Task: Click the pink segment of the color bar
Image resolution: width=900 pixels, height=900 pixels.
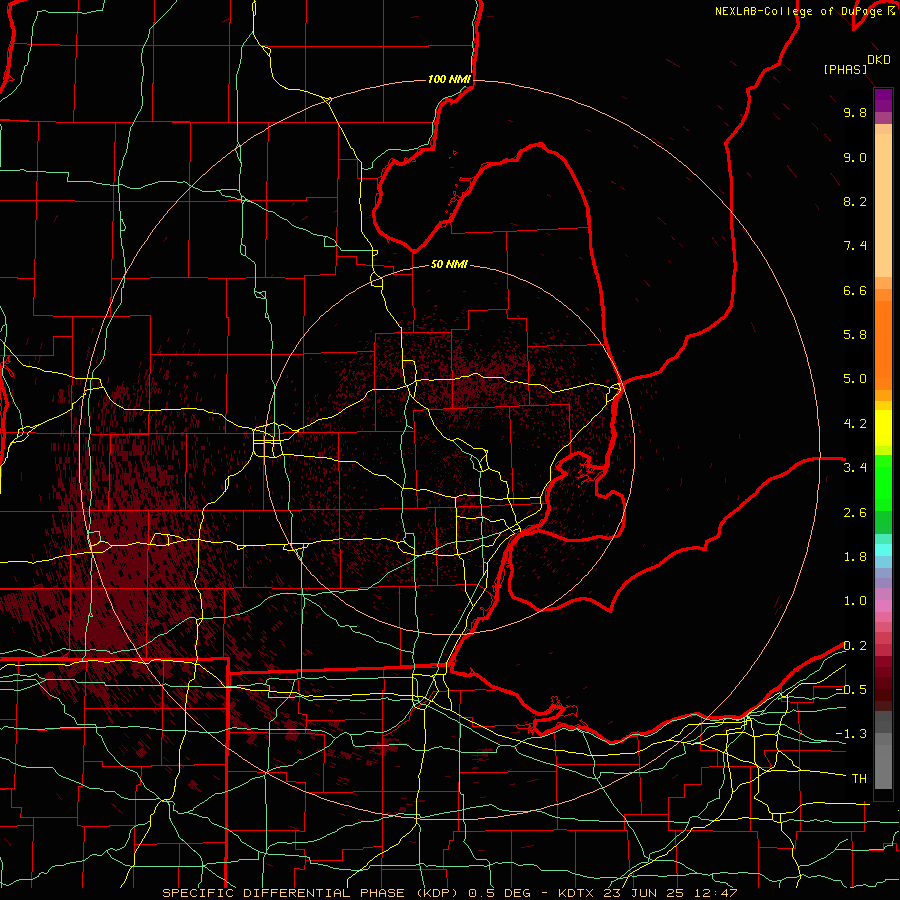Action: [x=883, y=606]
